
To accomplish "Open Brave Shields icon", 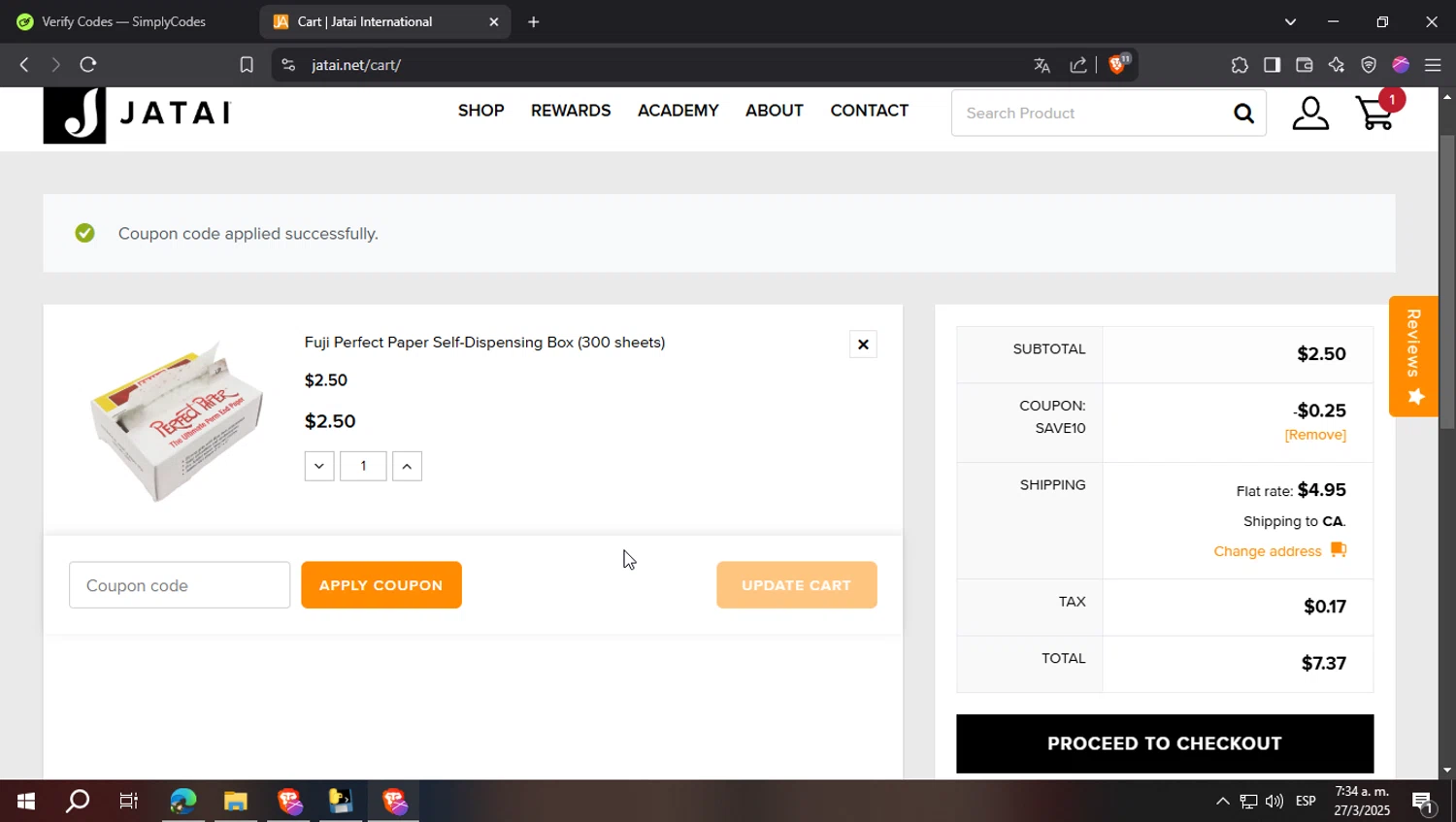I will (1118, 64).
